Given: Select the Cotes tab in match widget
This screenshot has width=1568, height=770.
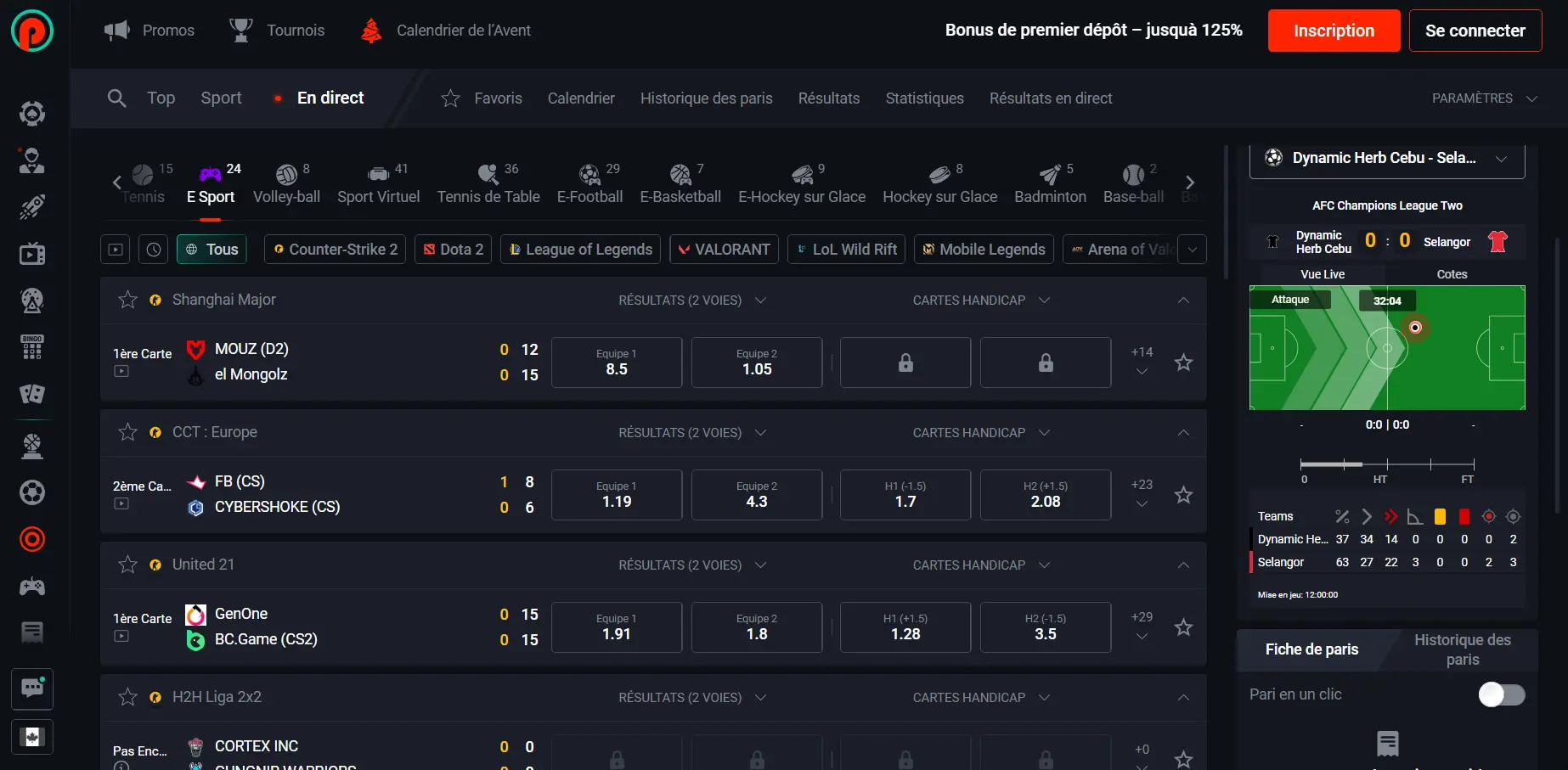Looking at the screenshot, I should click(1452, 274).
